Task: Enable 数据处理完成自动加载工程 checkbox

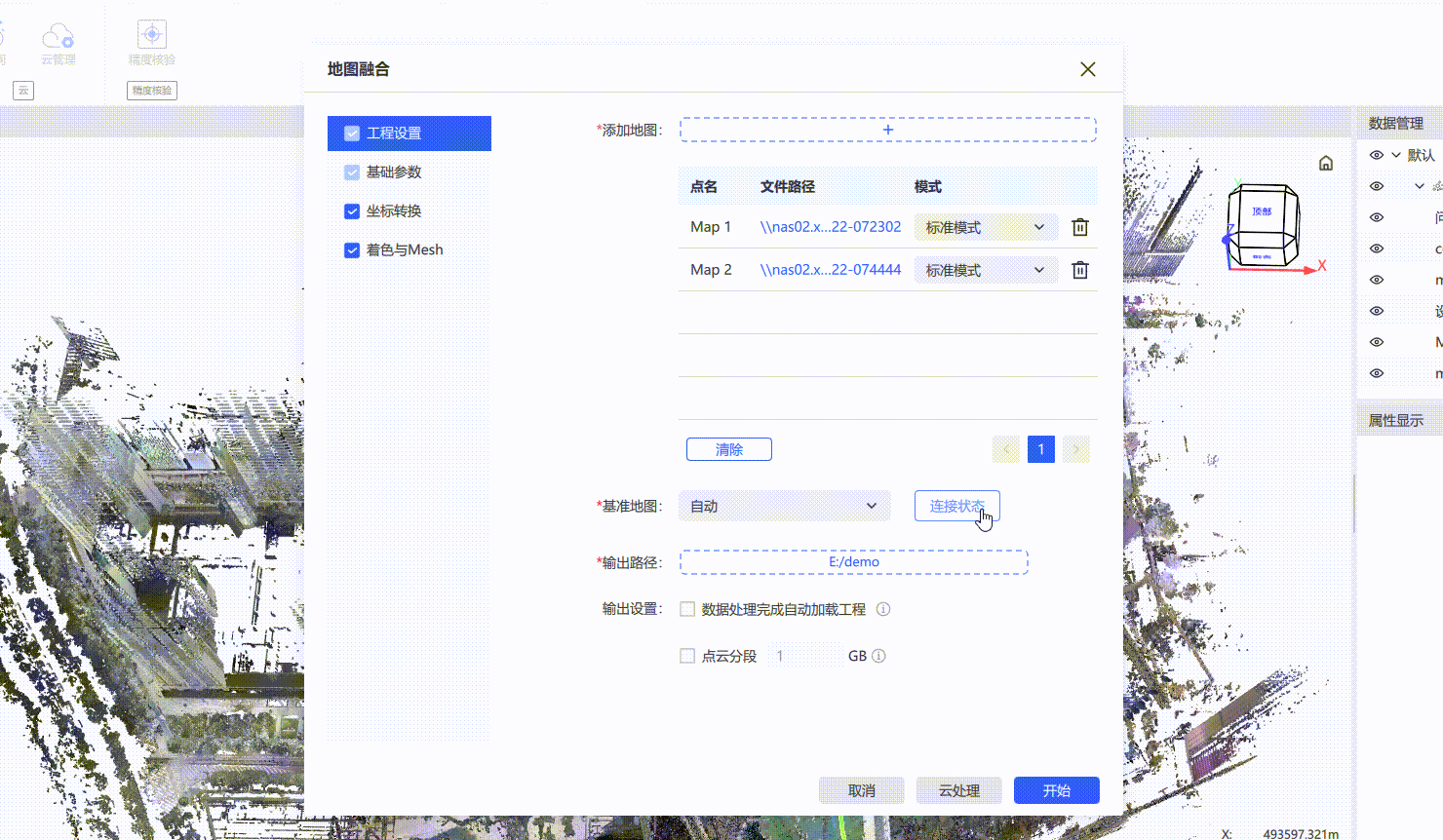Action: (x=687, y=609)
